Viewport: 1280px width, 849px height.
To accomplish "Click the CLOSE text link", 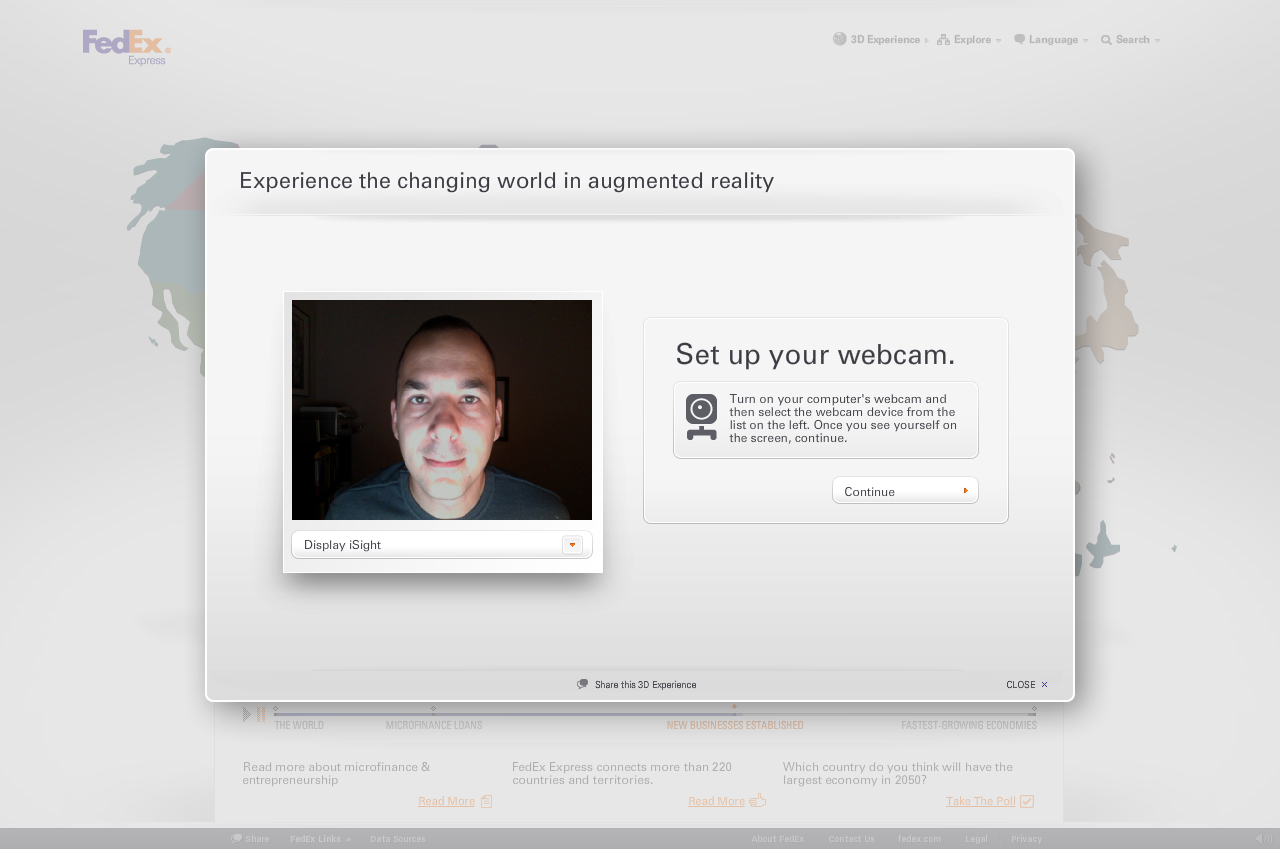I will click(1020, 685).
